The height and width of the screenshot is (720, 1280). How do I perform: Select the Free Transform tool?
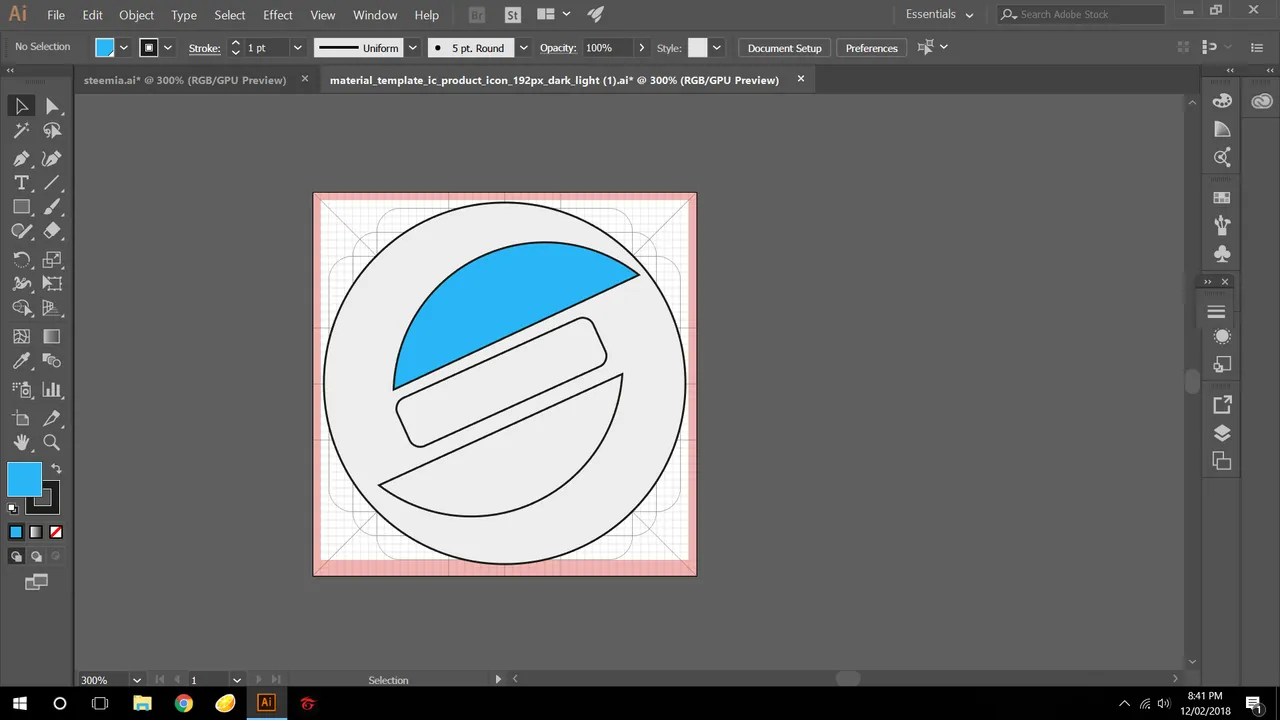[x=52, y=284]
